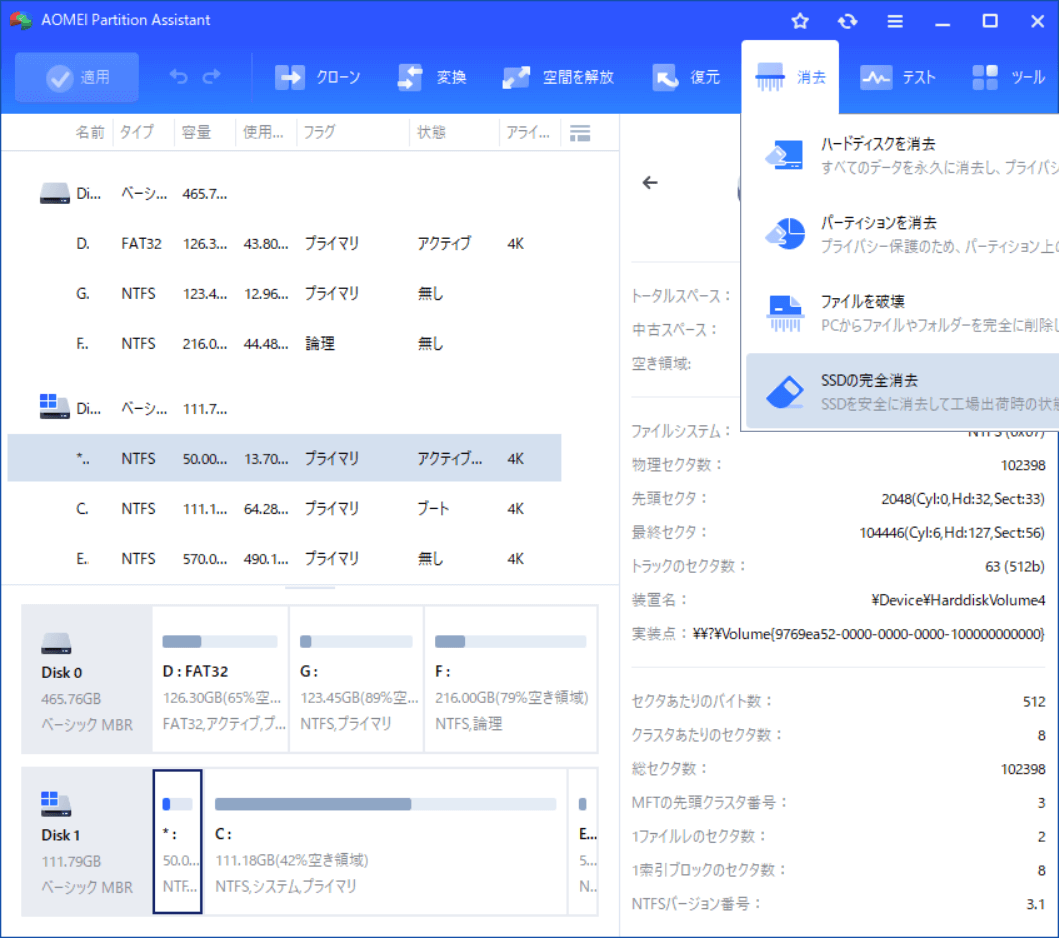The height and width of the screenshot is (938, 1059).
Task: Select the C: NTFS boot partition row
Action: pos(284,509)
